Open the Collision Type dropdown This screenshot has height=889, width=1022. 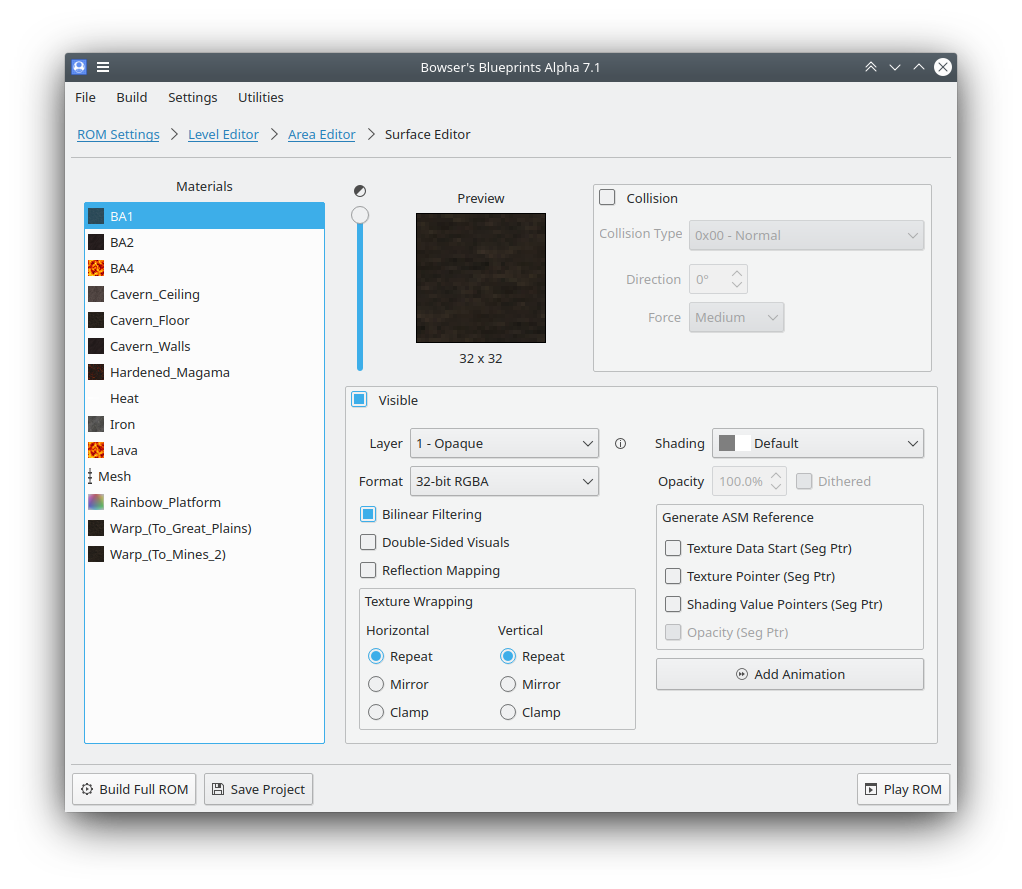[806, 235]
